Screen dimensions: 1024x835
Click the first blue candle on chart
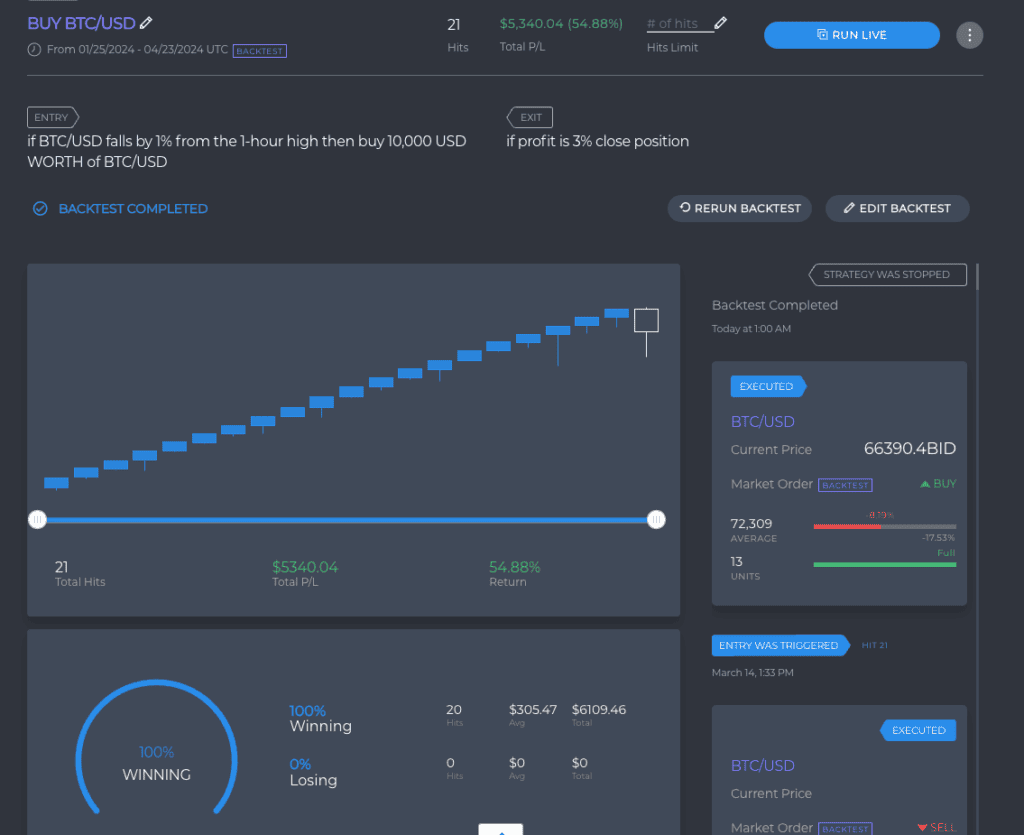(x=56, y=483)
